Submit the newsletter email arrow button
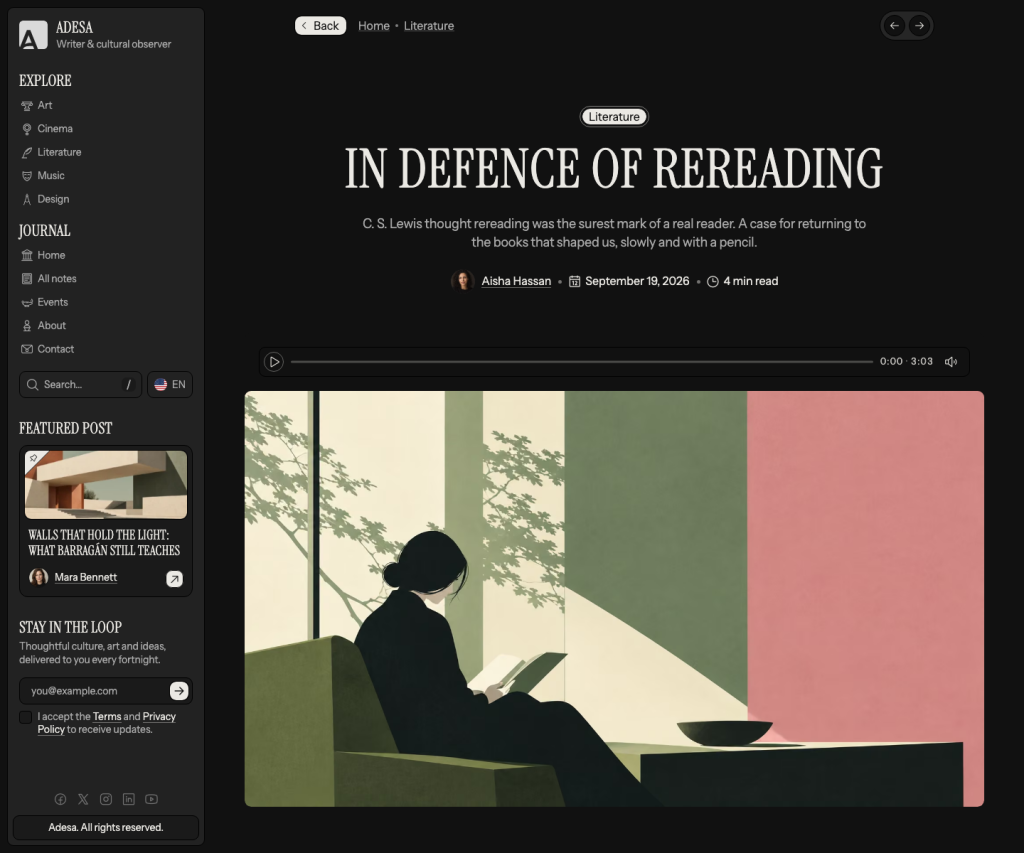 tap(179, 691)
